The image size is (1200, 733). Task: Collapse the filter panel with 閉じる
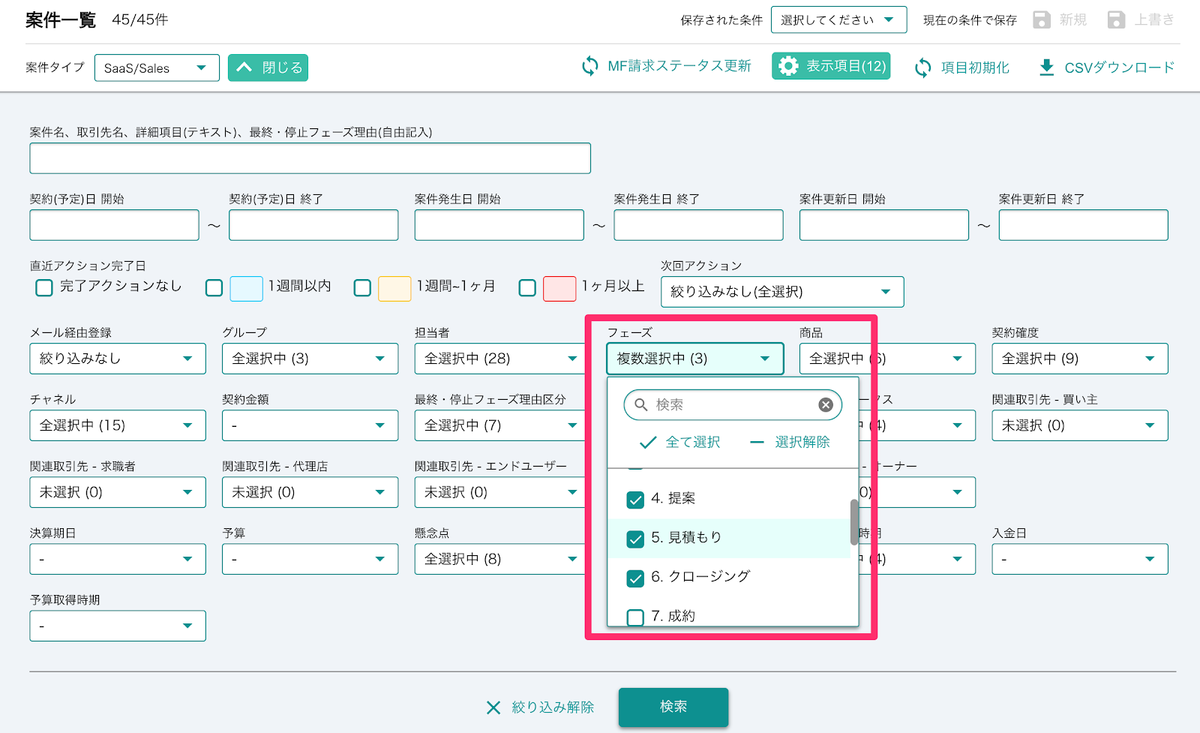click(x=268, y=68)
